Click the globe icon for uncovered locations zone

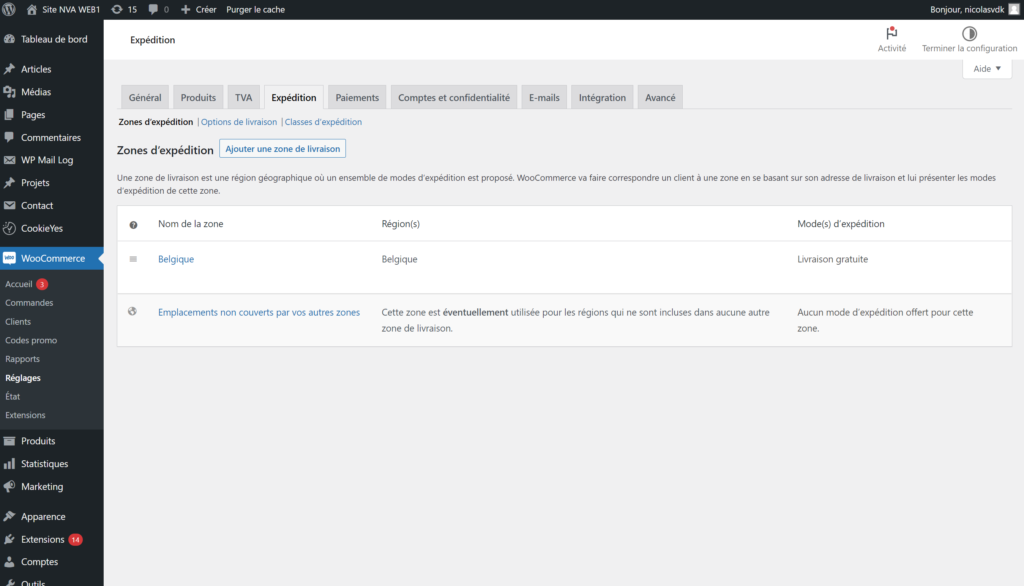coord(133,312)
